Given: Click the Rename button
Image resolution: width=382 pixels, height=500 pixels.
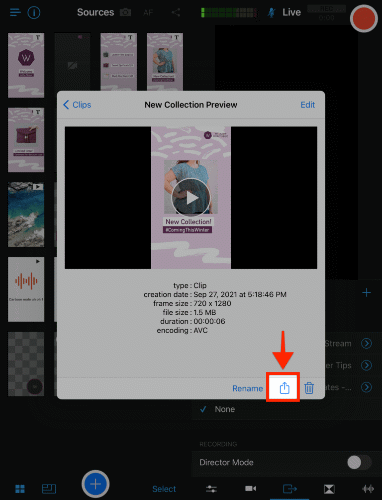Looking at the screenshot, I should point(248,388).
